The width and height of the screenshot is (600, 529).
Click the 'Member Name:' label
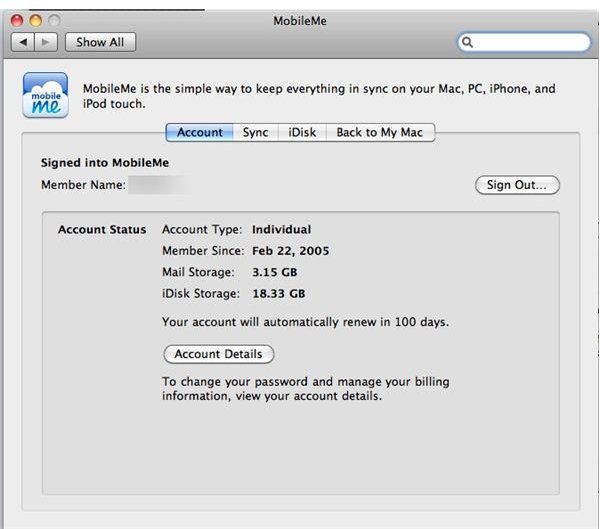pos(83,185)
